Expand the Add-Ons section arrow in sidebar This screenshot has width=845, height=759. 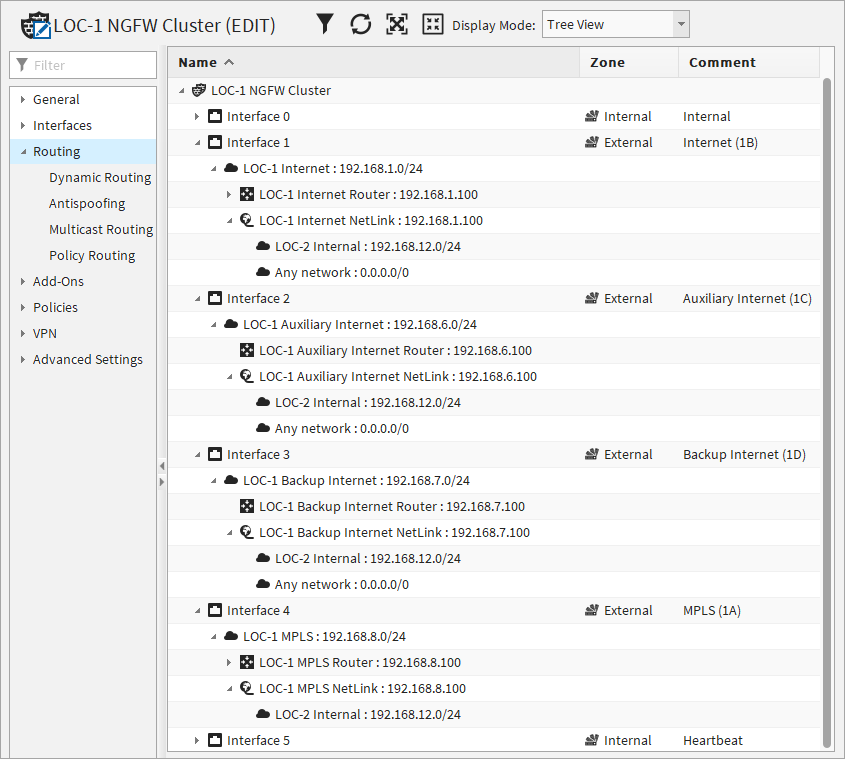click(x=23, y=281)
